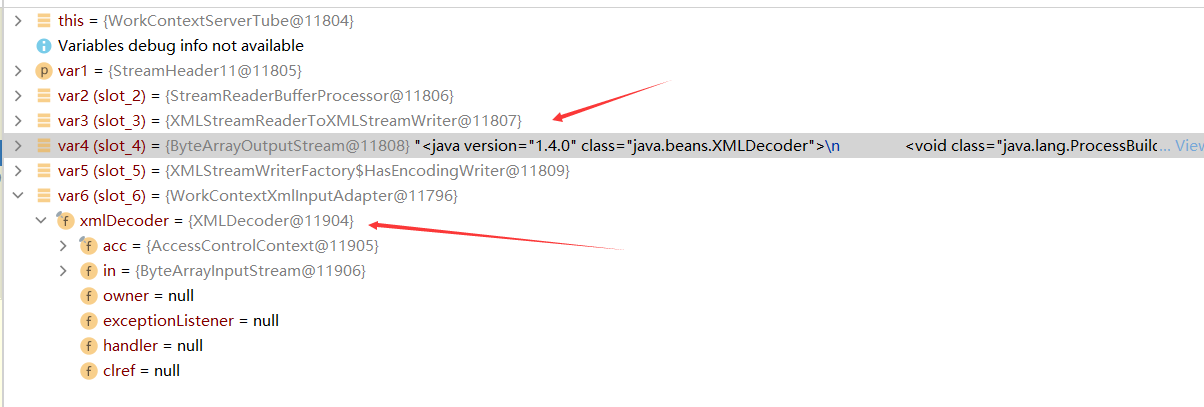Viewport: 1204px width, 407px height.
Task: Click the field icon beside exceptionListener
Action: click(88, 320)
